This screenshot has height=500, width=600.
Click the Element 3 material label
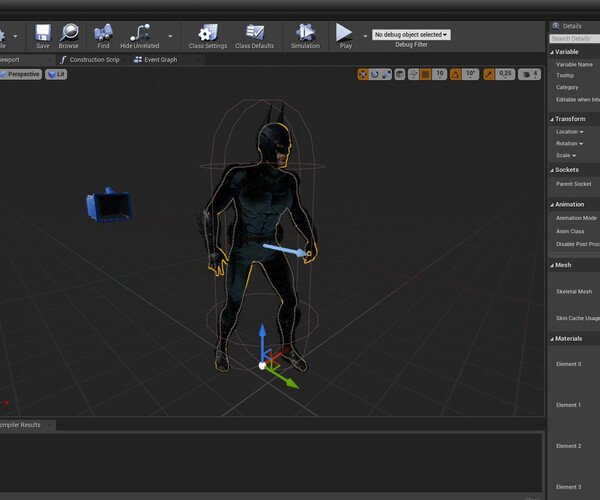click(569, 487)
